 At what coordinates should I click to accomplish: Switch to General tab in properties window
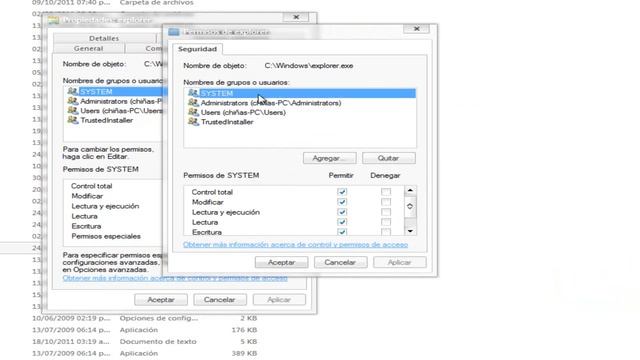pyautogui.click(x=89, y=49)
